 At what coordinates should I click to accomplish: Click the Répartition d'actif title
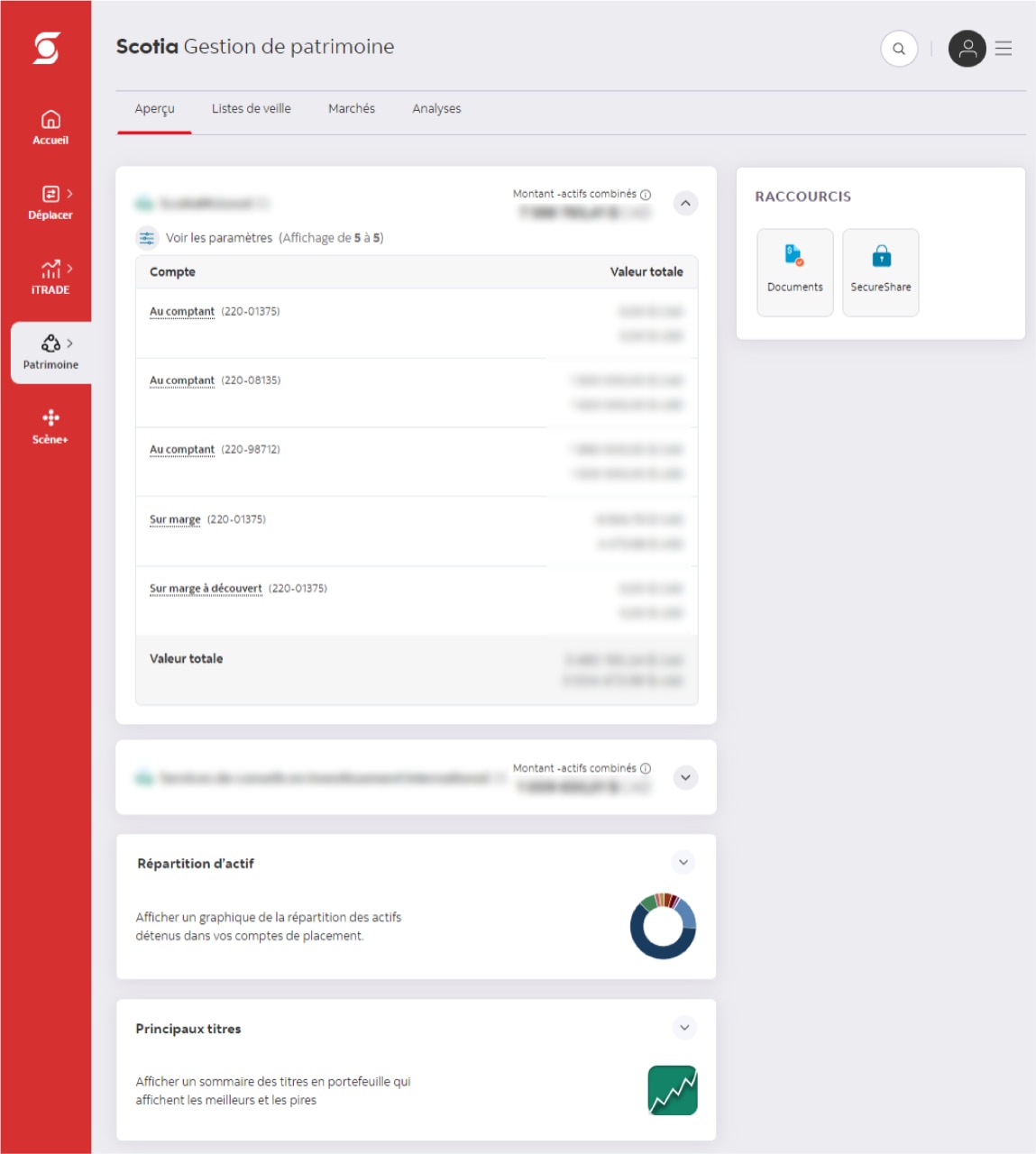click(196, 864)
